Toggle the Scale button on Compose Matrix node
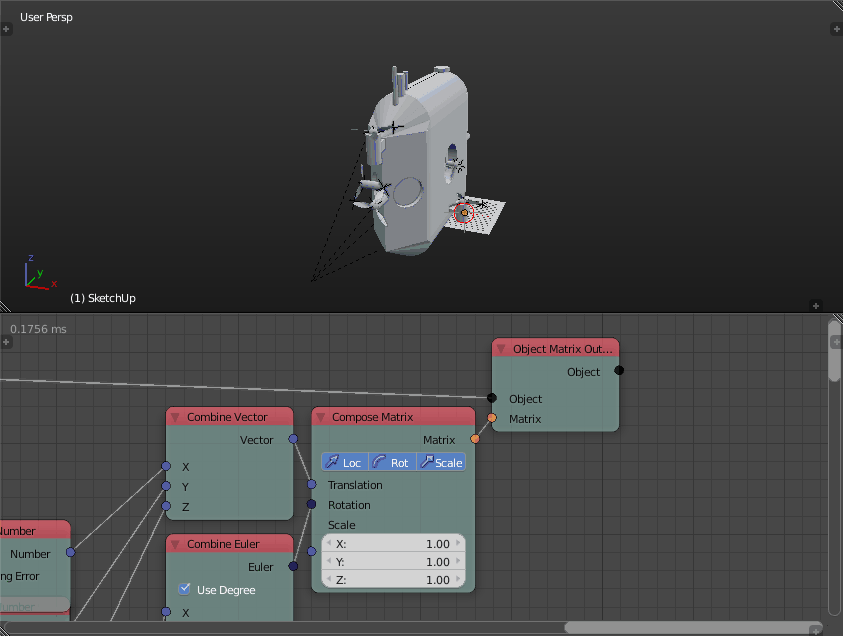The image size is (843, 636). [441, 461]
